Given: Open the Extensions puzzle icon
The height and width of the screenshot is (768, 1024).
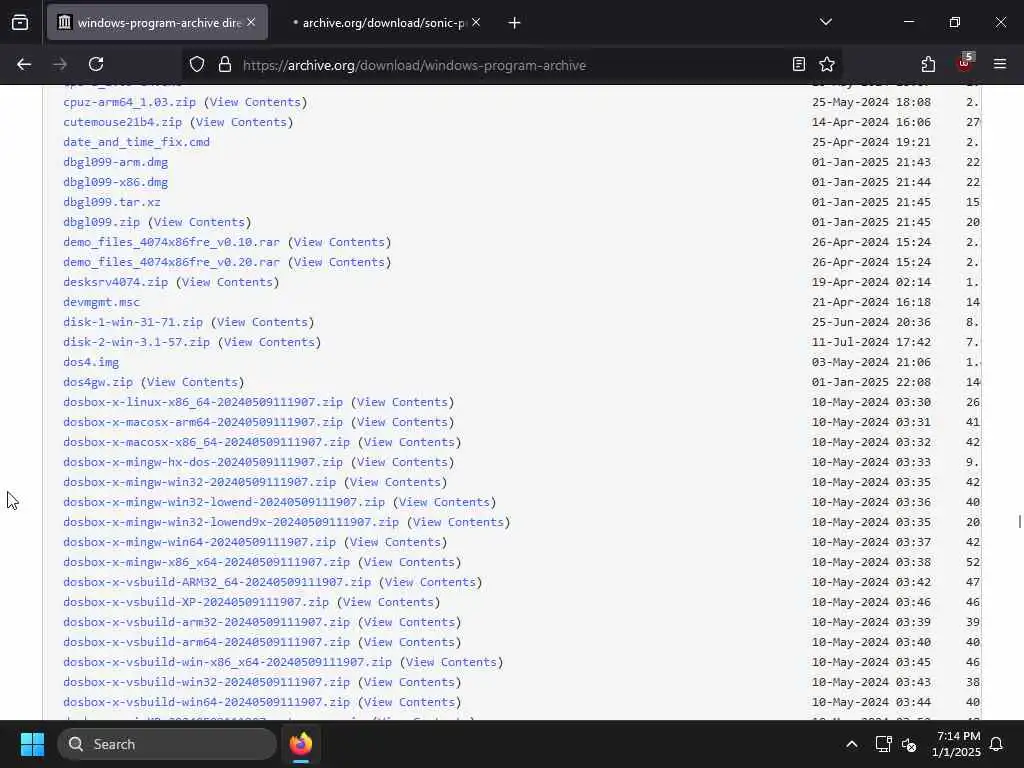Looking at the screenshot, I should pos(928,64).
